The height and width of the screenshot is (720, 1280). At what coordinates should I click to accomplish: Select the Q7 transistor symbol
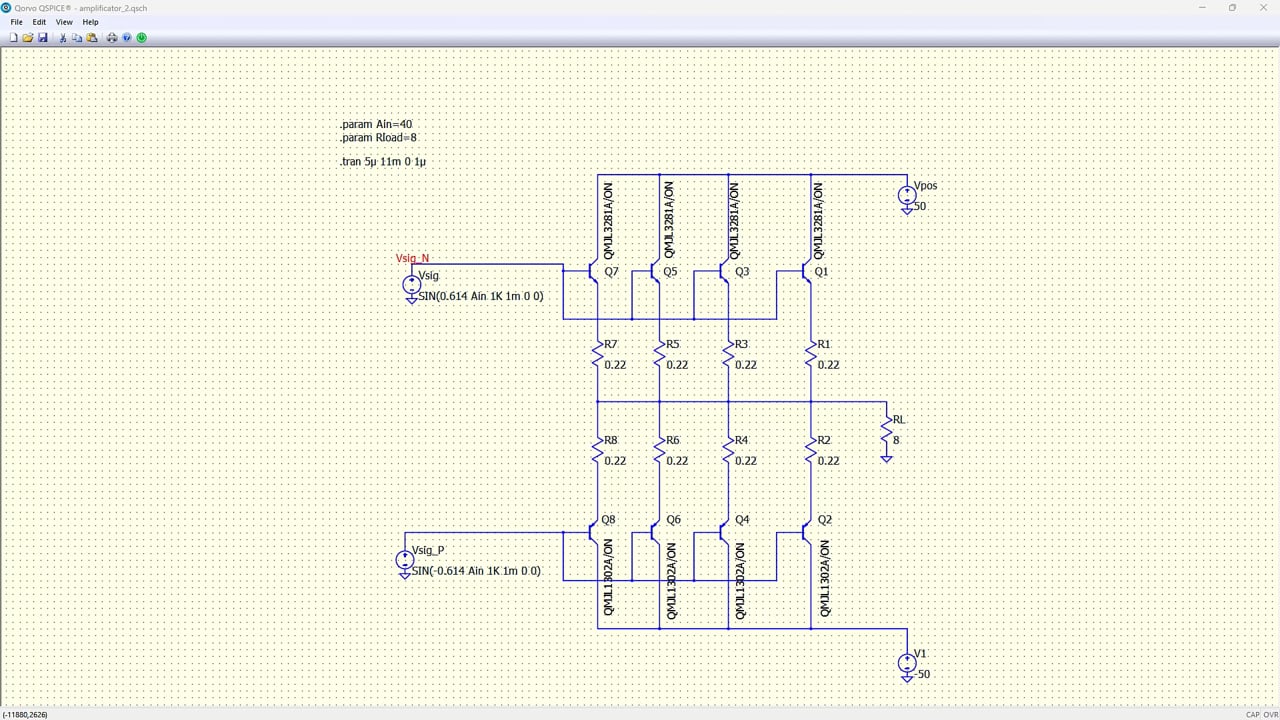[592, 270]
